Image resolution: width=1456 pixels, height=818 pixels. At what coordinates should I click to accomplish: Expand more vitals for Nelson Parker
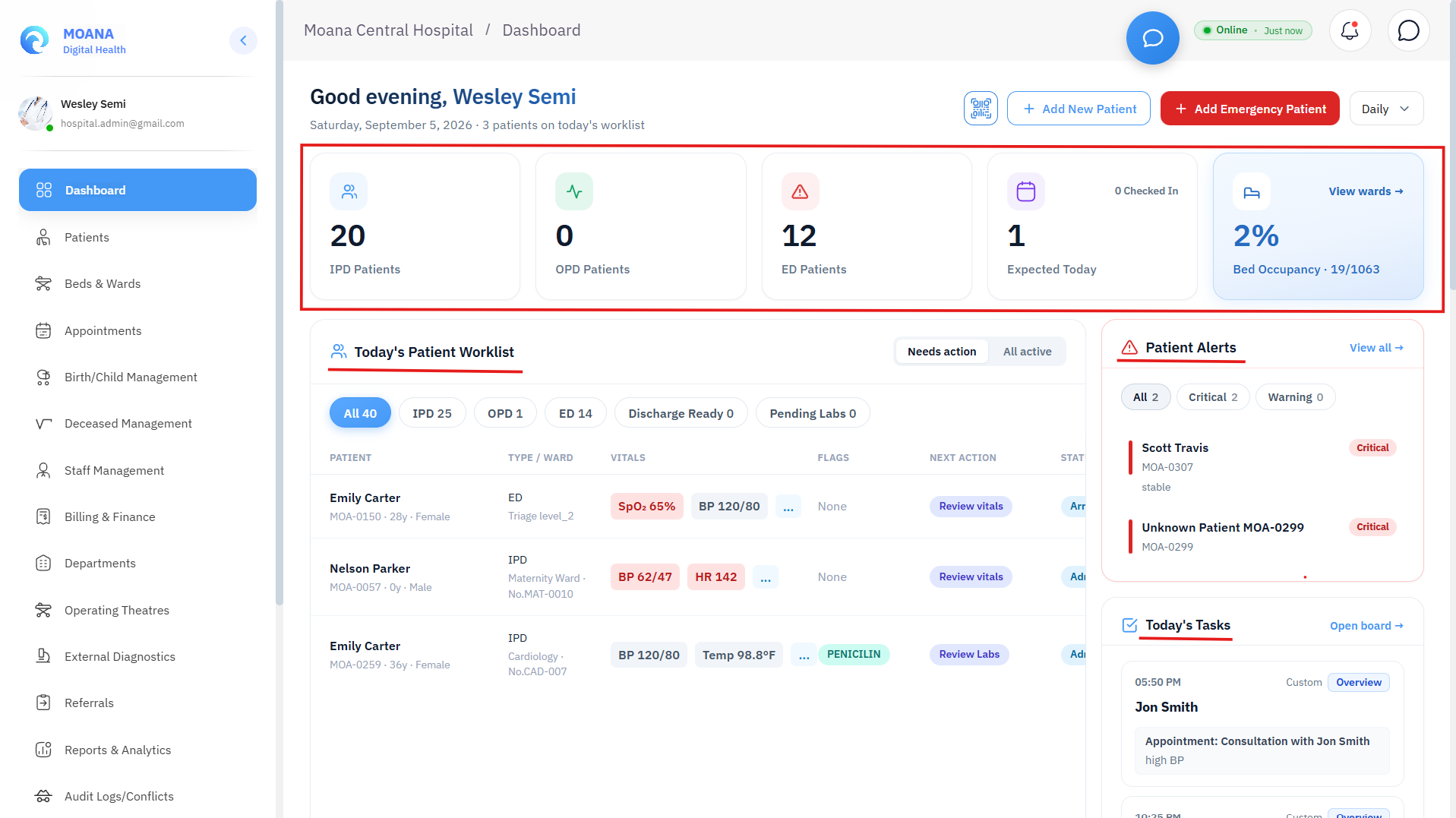click(x=765, y=577)
